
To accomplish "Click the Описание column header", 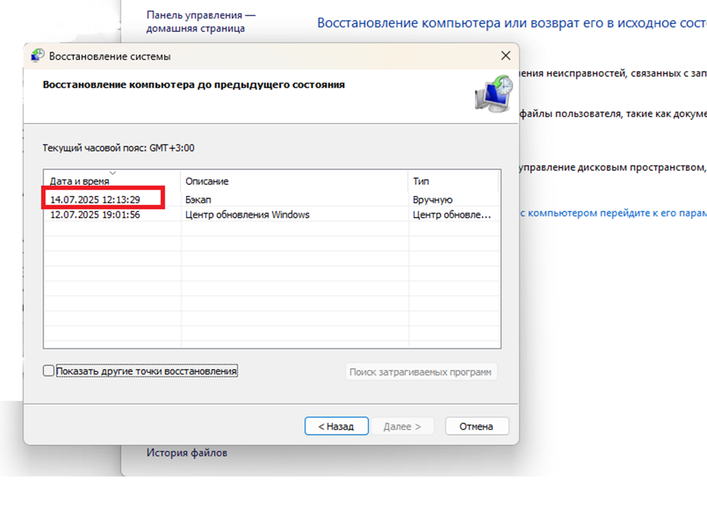I will (294, 181).
